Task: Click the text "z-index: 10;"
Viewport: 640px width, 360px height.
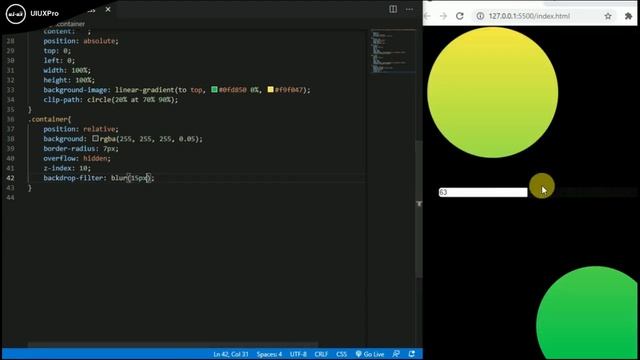Action: [x=67, y=168]
